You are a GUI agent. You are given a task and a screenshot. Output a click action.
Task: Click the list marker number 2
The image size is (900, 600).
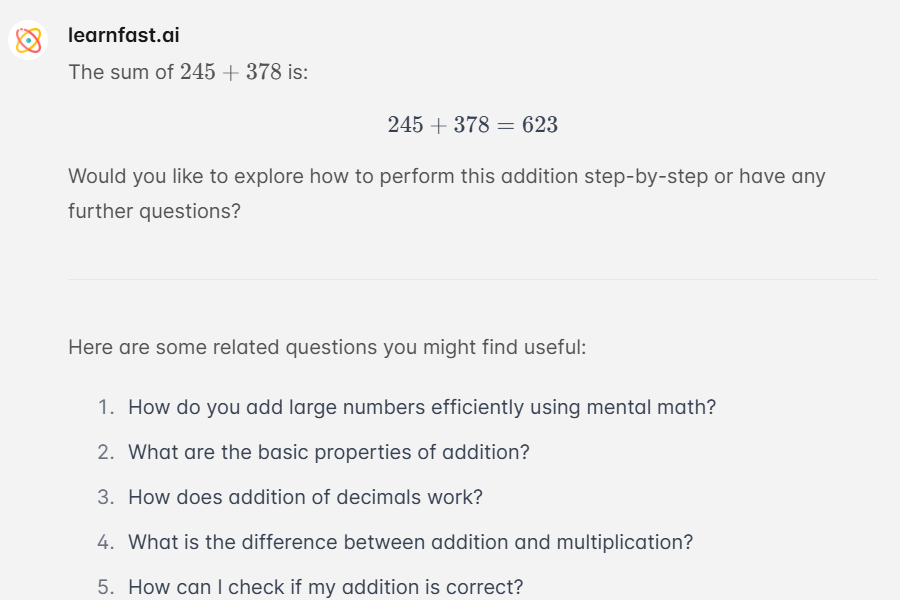pyautogui.click(x=106, y=452)
